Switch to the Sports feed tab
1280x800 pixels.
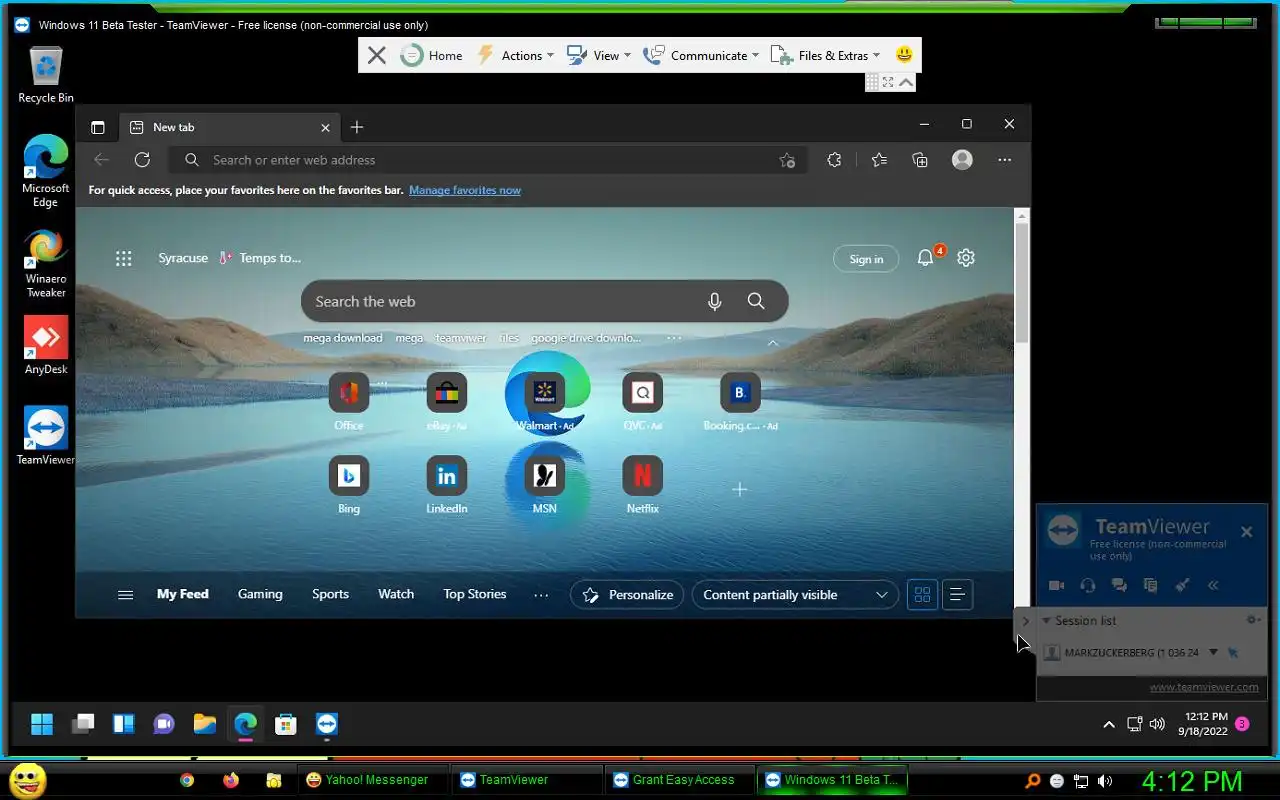point(330,594)
